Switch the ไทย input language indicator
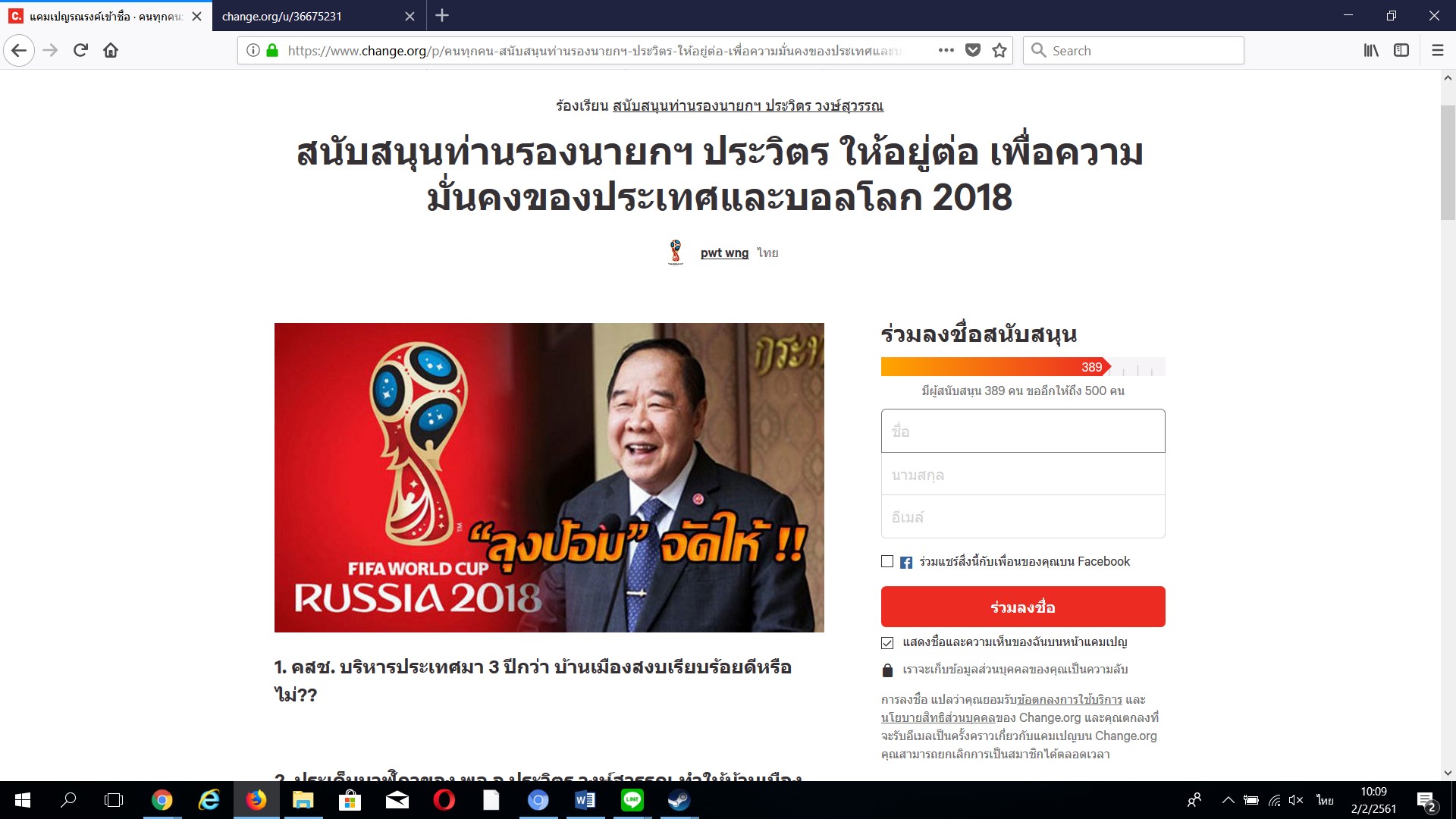This screenshot has height=819, width=1456. tap(1325, 800)
